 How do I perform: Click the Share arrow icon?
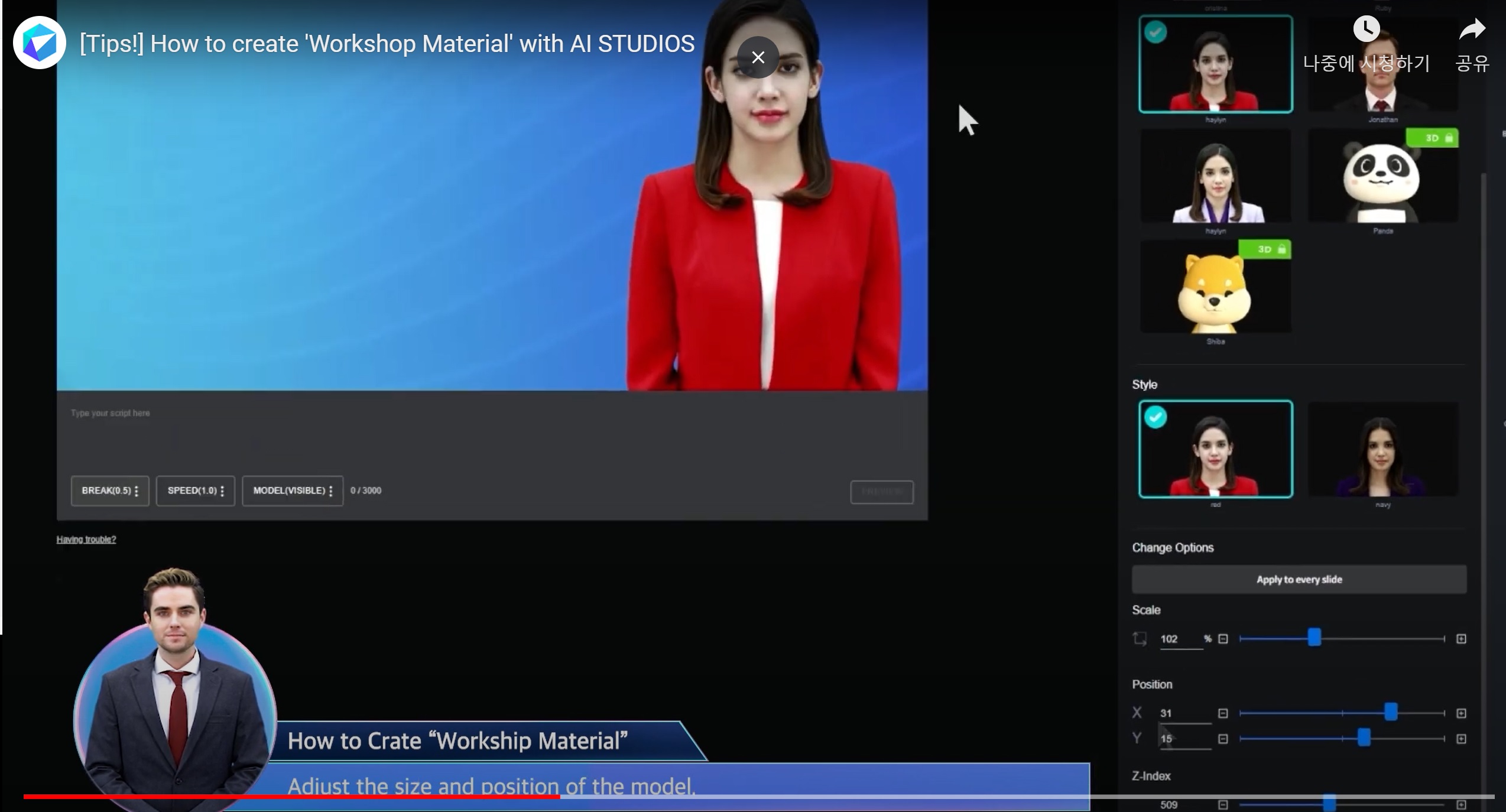[1472, 30]
